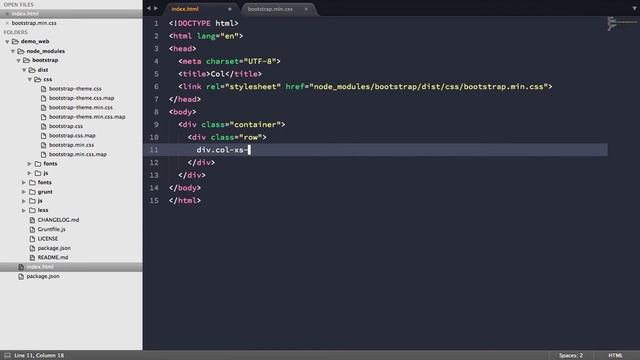The image size is (640, 360).
Task: Expand the less folder
Action: tap(24, 210)
